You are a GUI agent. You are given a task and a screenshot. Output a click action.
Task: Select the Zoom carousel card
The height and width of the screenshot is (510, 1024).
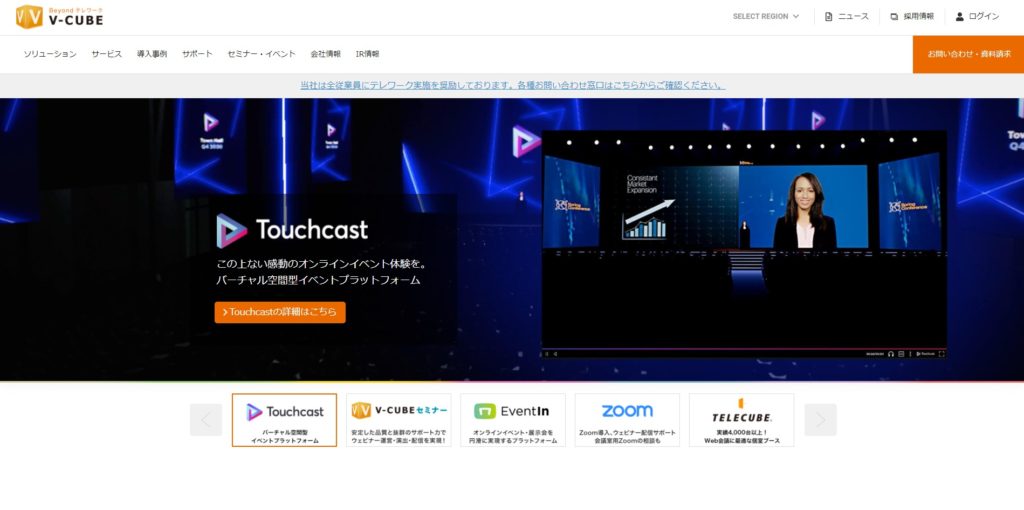coord(627,420)
